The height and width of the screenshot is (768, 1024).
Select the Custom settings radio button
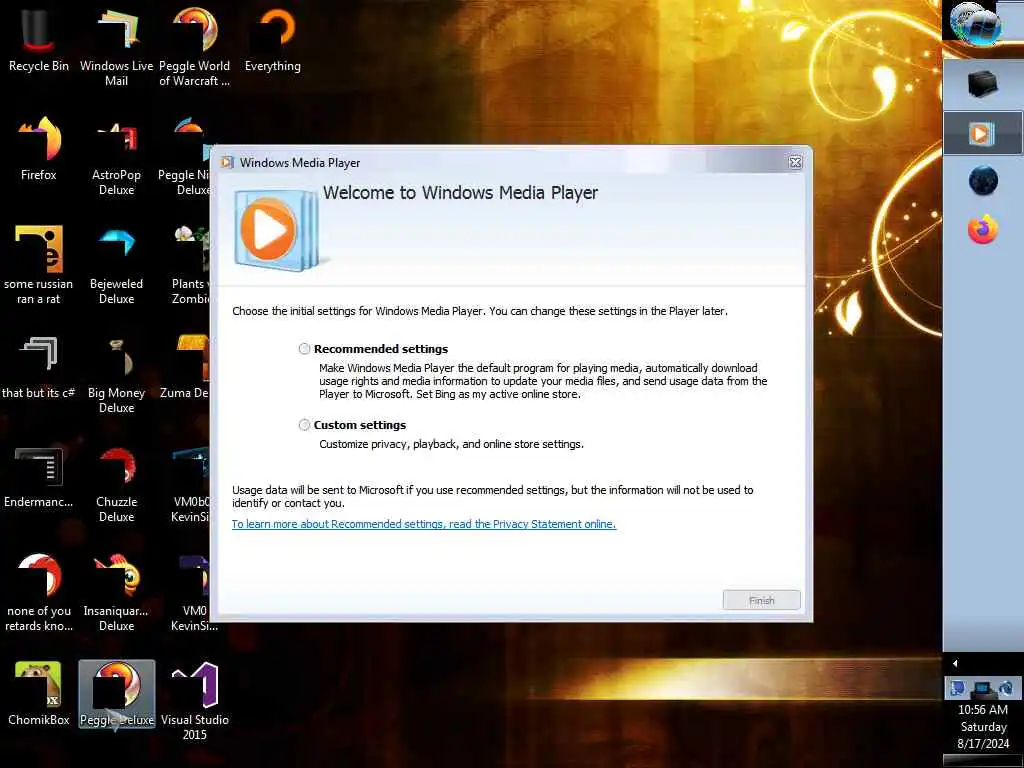(x=304, y=425)
